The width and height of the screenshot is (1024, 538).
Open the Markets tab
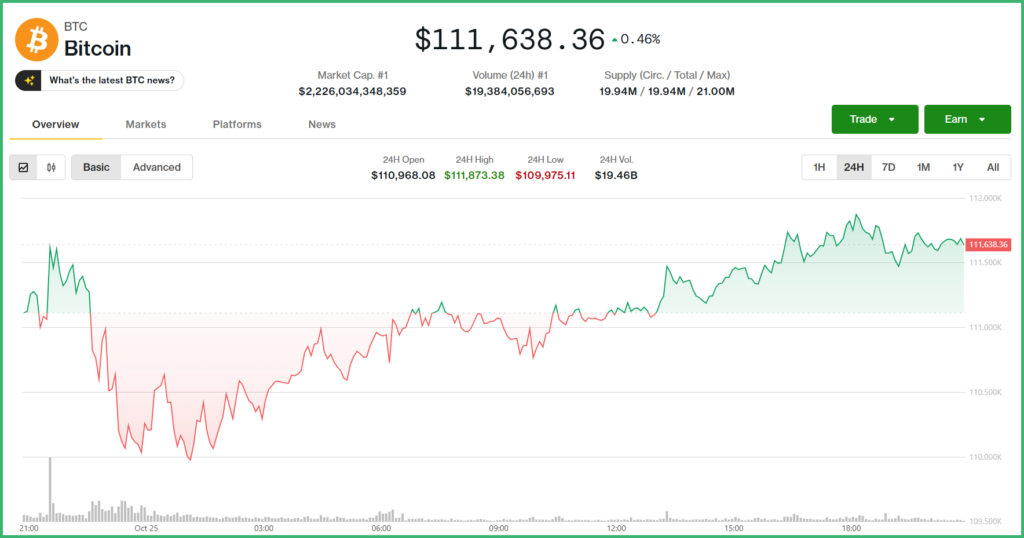click(x=146, y=124)
